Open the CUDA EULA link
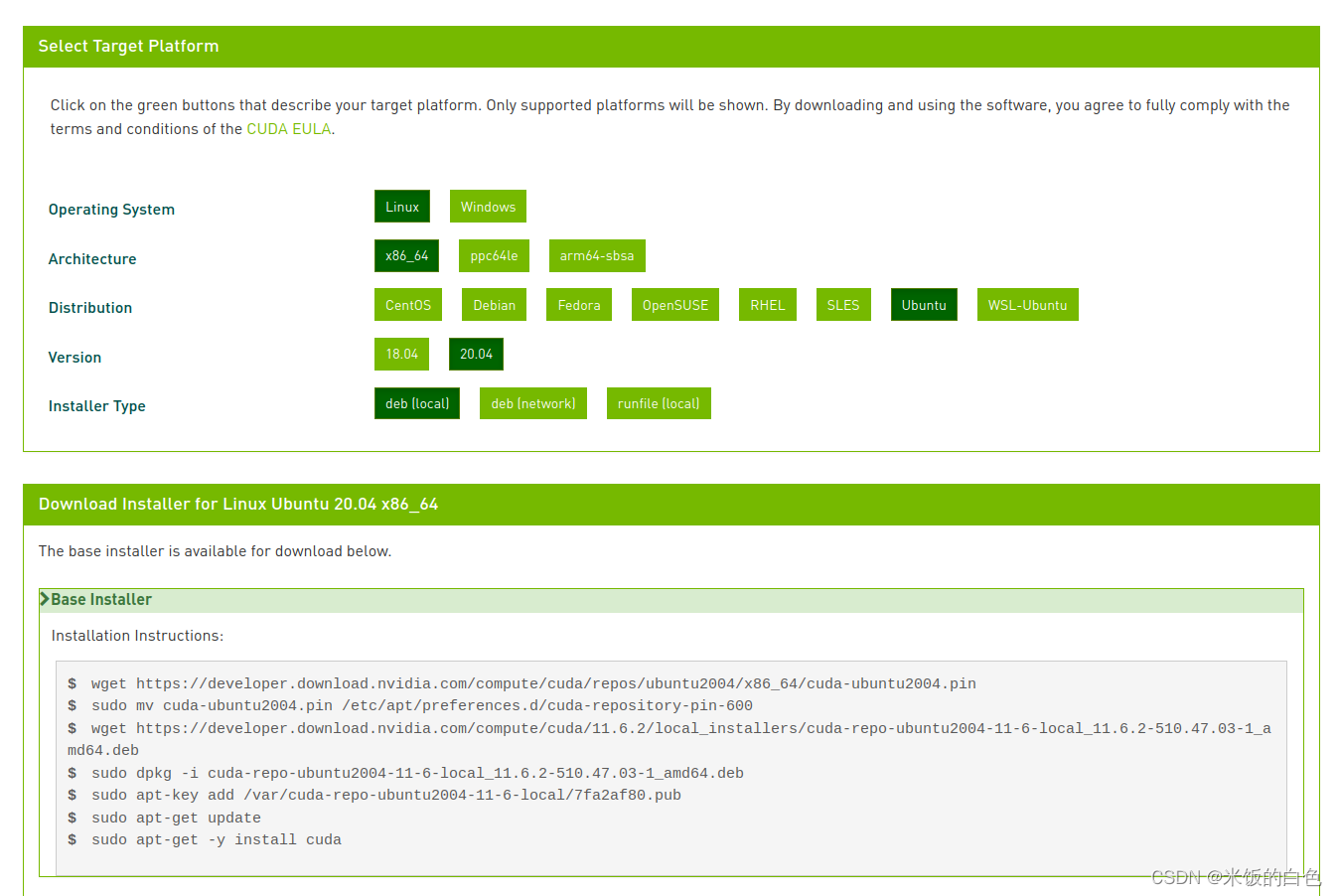Image resolution: width=1337 pixels, height=896 pixels. [x=289, y=129]
